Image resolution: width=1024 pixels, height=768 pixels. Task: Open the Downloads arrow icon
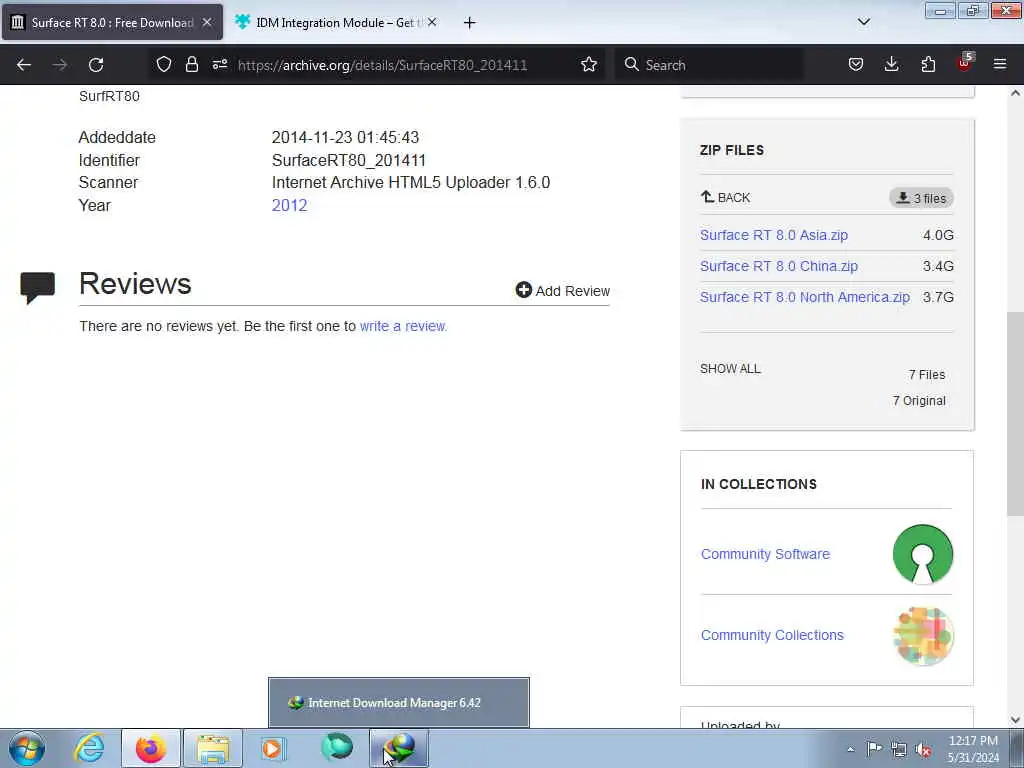coord(891,64)
